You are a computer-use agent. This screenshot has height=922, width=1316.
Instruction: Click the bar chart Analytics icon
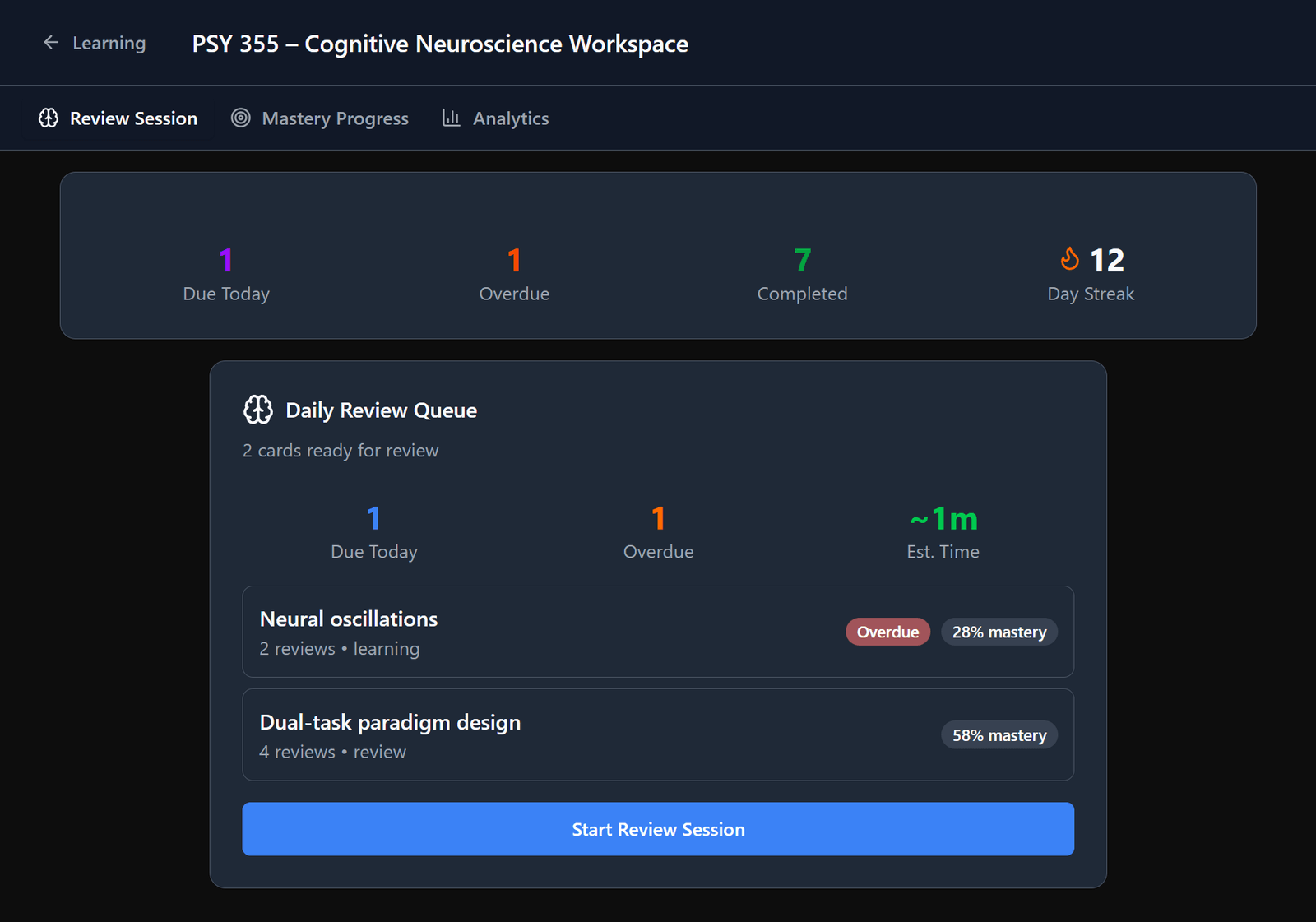pos(451,118)
